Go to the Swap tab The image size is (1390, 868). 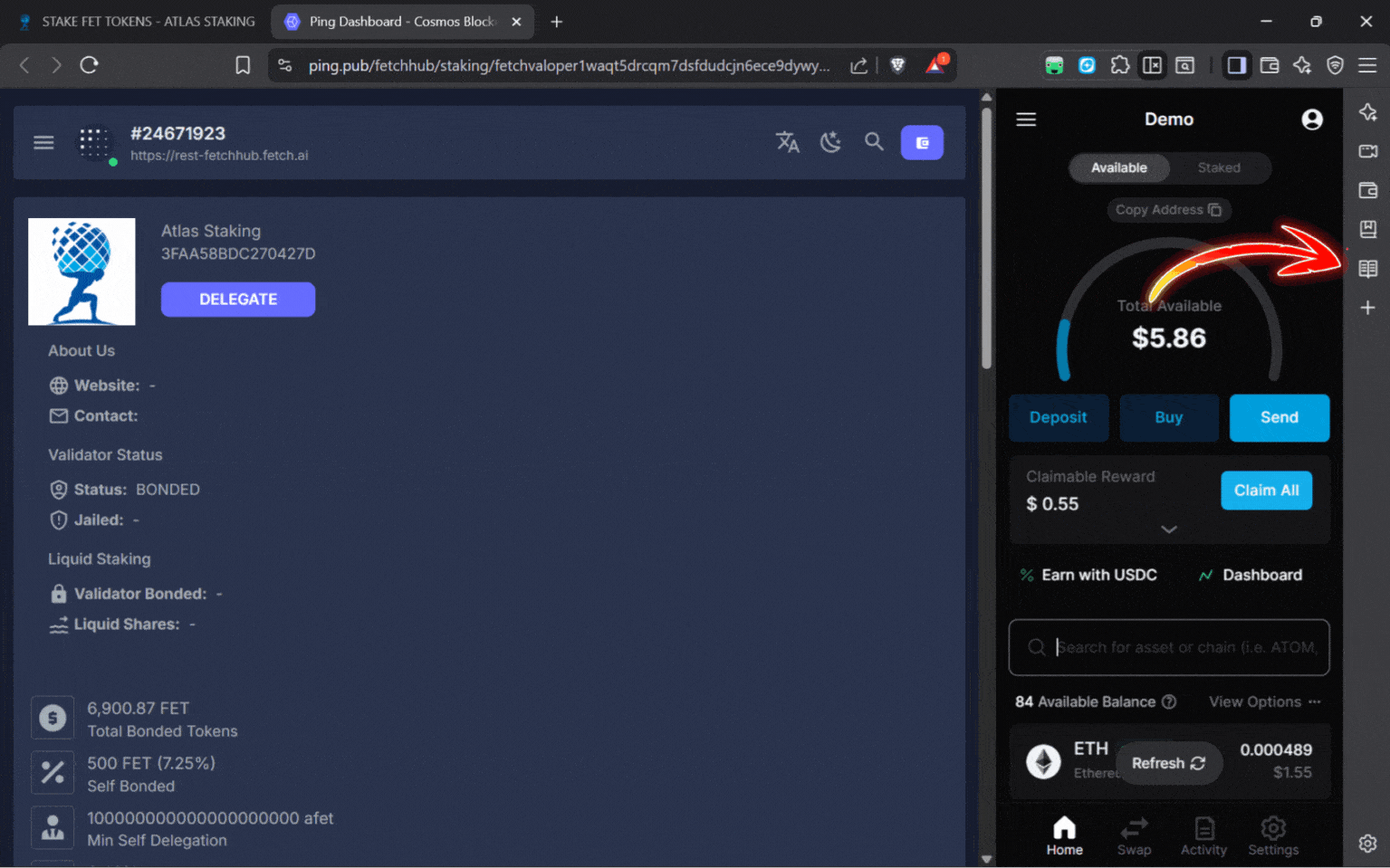[x=1134, y=835]
